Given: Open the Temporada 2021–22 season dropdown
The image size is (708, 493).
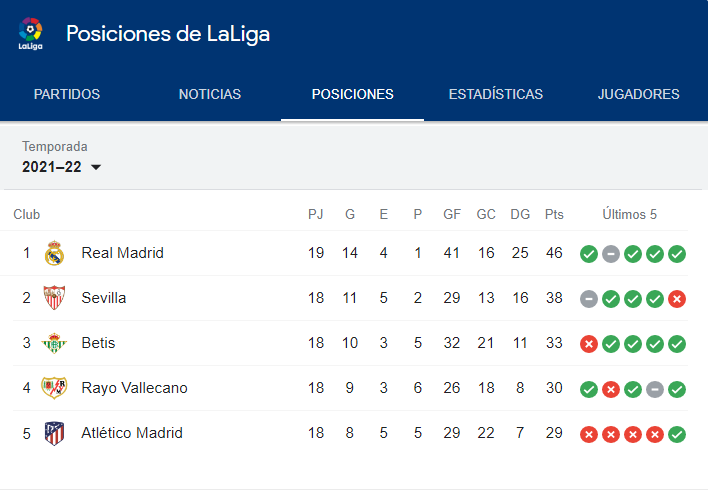Looking at the screenshot, I should tap(61, 167).
